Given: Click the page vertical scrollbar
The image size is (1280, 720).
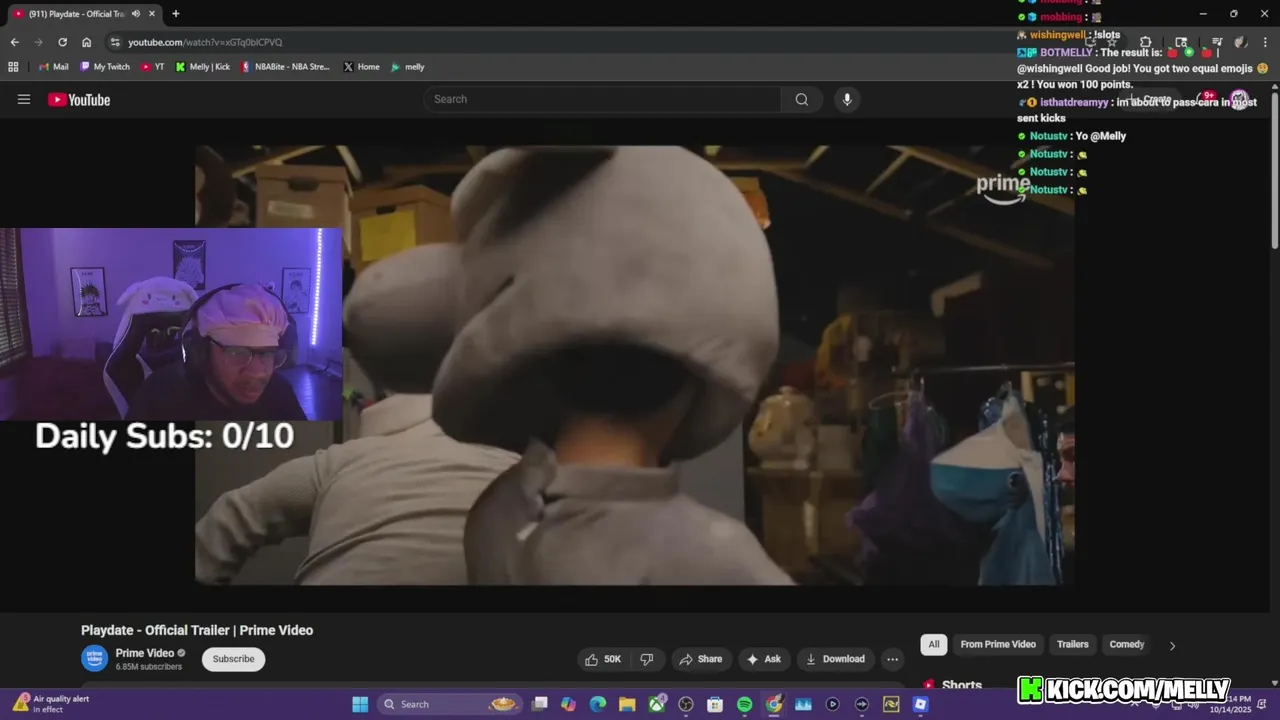Looking at the screenshot, I should [1274, 170].
